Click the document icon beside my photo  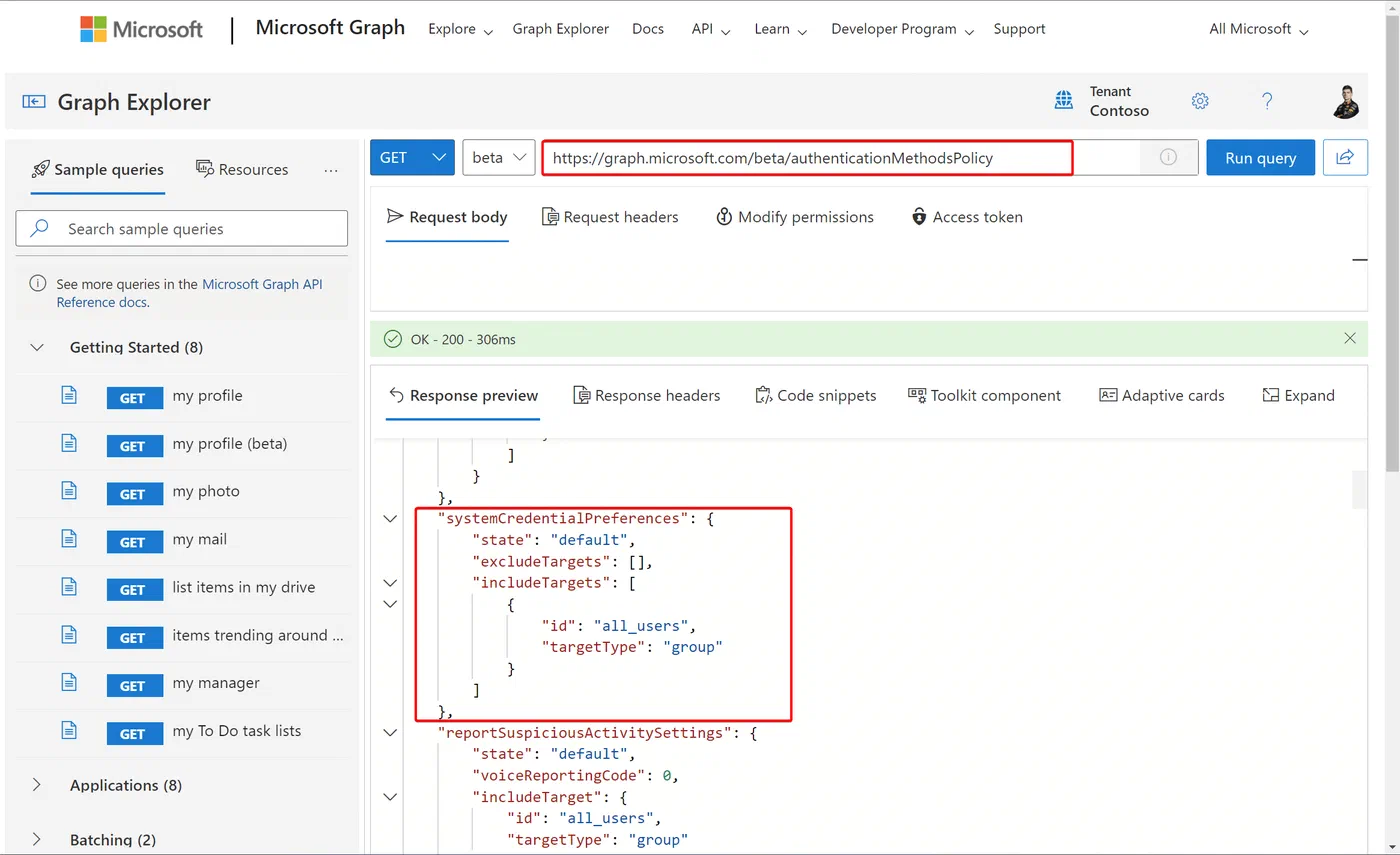(69, 491)
